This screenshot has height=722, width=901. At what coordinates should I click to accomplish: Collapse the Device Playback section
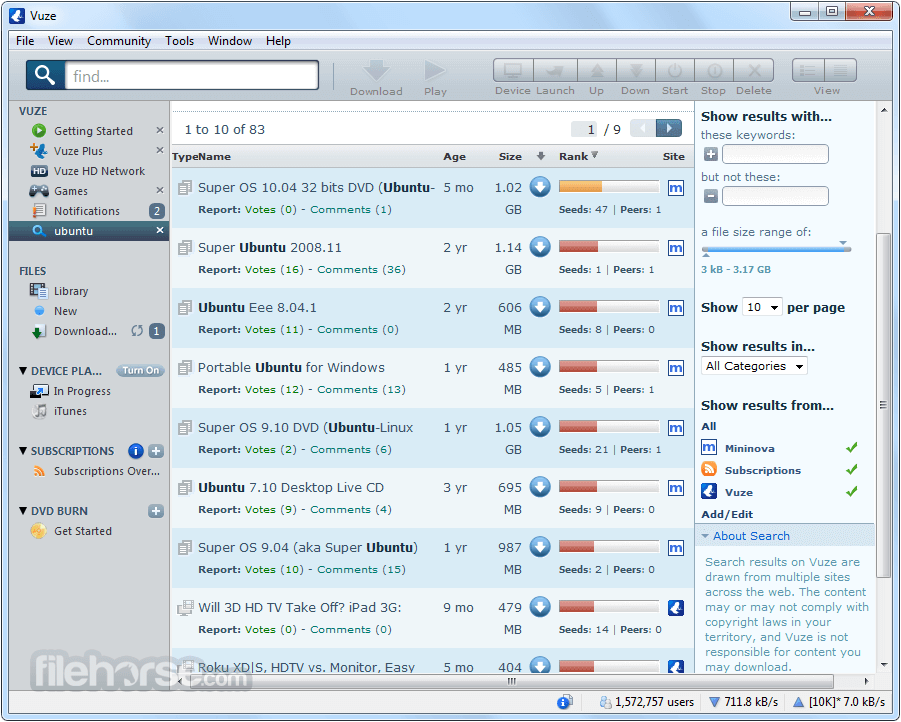click(23, 371)
